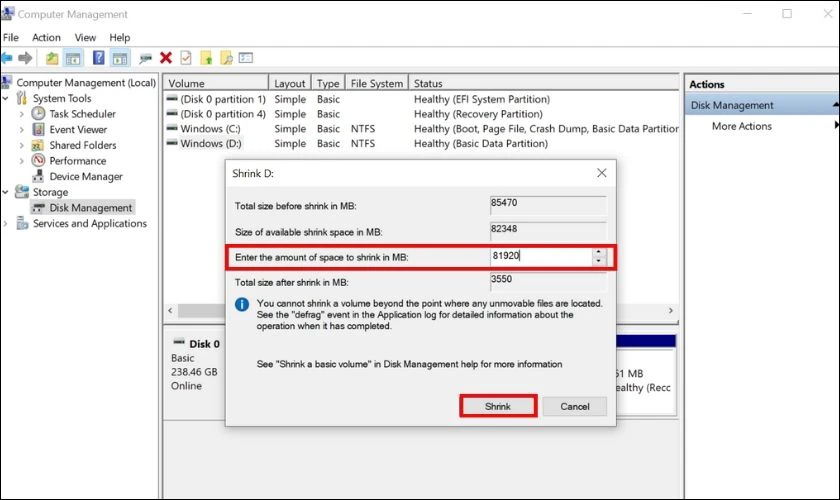
Task: Click the shrink amount field showing 81920
Action: pos(541,256)
